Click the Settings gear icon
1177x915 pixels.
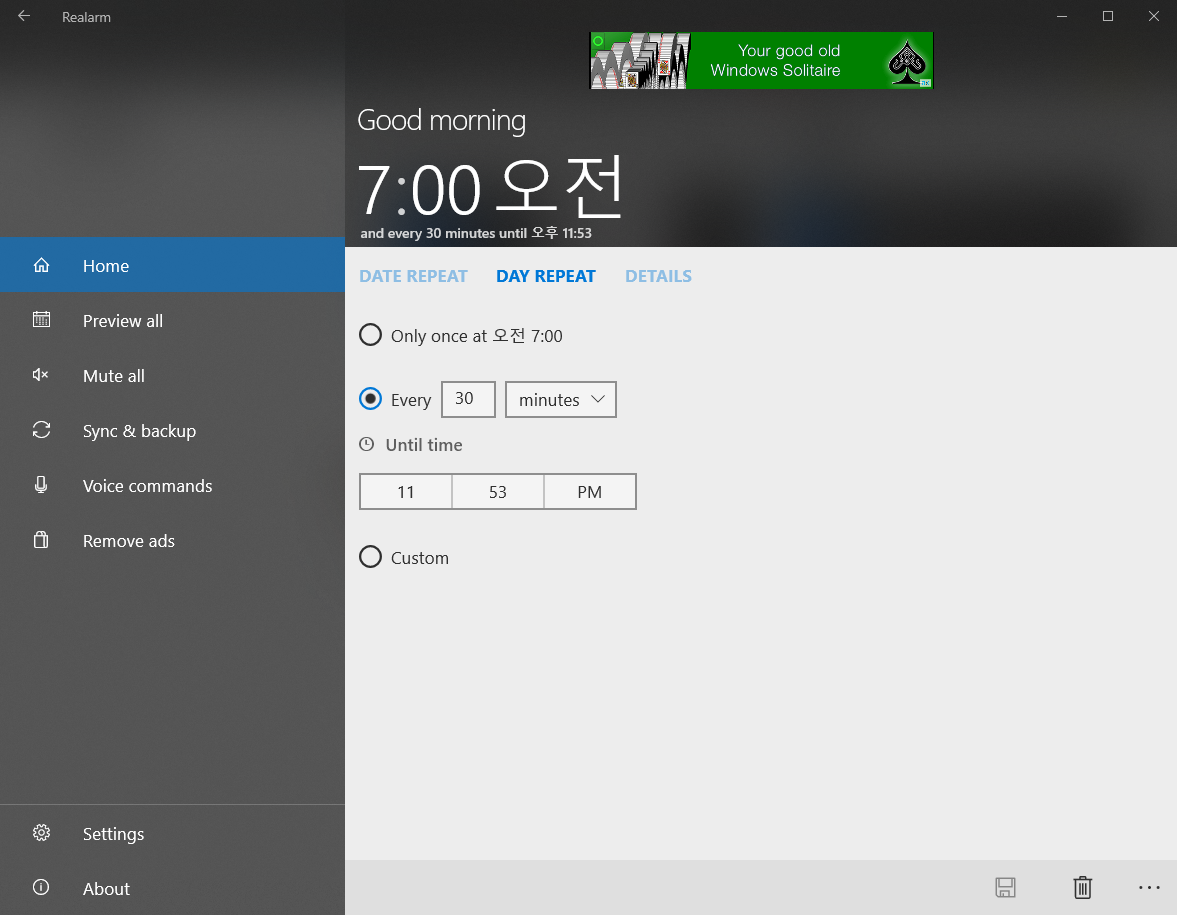(x=41, y=832)
